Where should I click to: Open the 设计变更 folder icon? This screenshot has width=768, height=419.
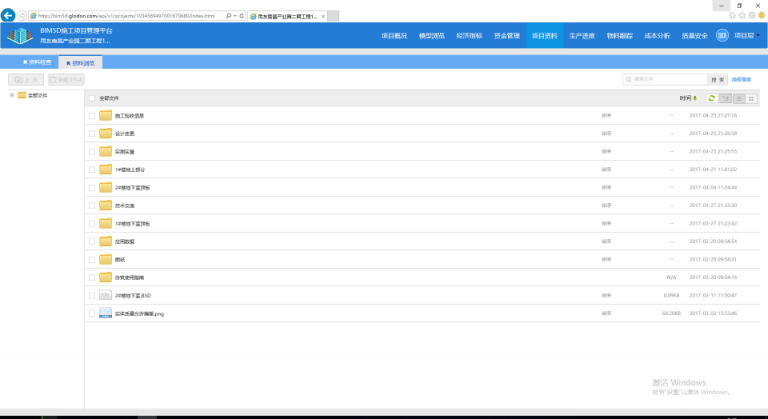pyautogui.click(x=105, y=133)
